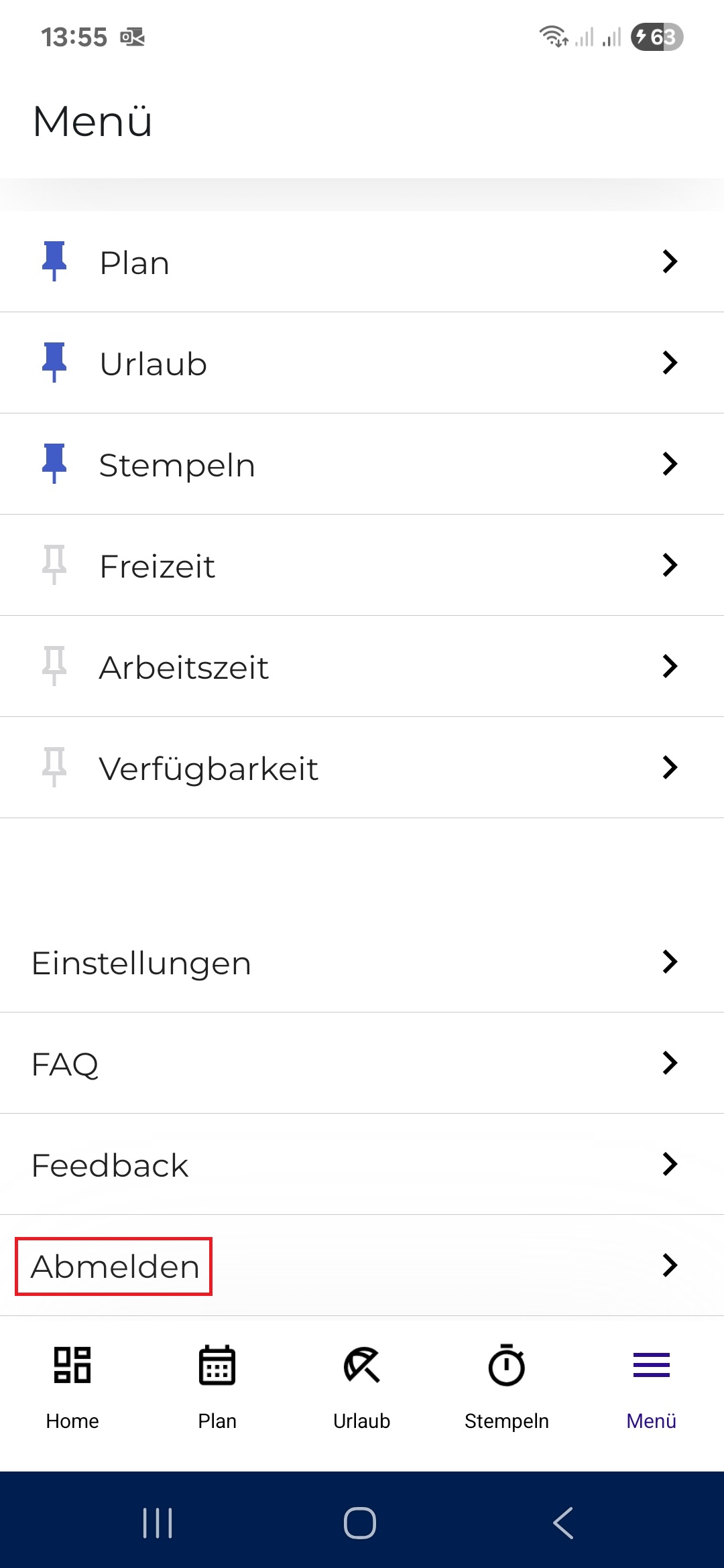Pin the Verfügbarkeit menu entry
724x1568 pixels.
54,767
